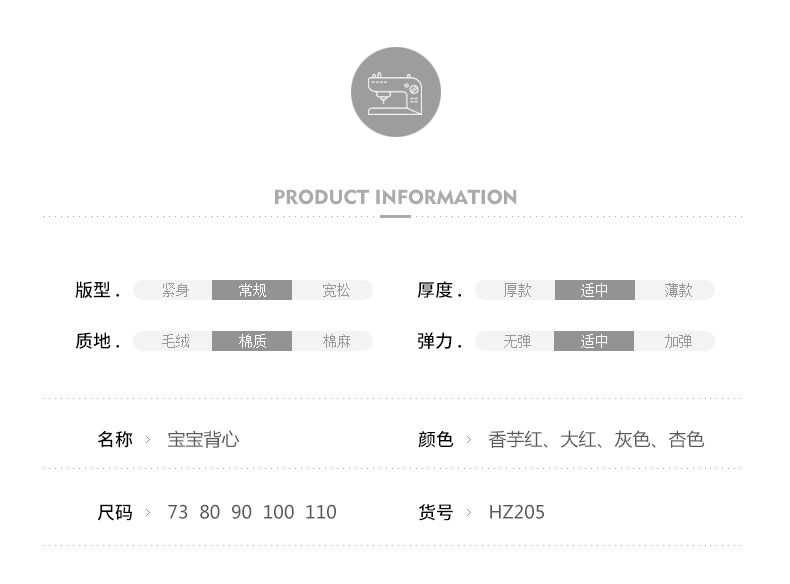Viewport: 790px width, 584px height.
Task: Click the arrow beside 尺码
Action: pyautogui.click(x=148, y=512)
